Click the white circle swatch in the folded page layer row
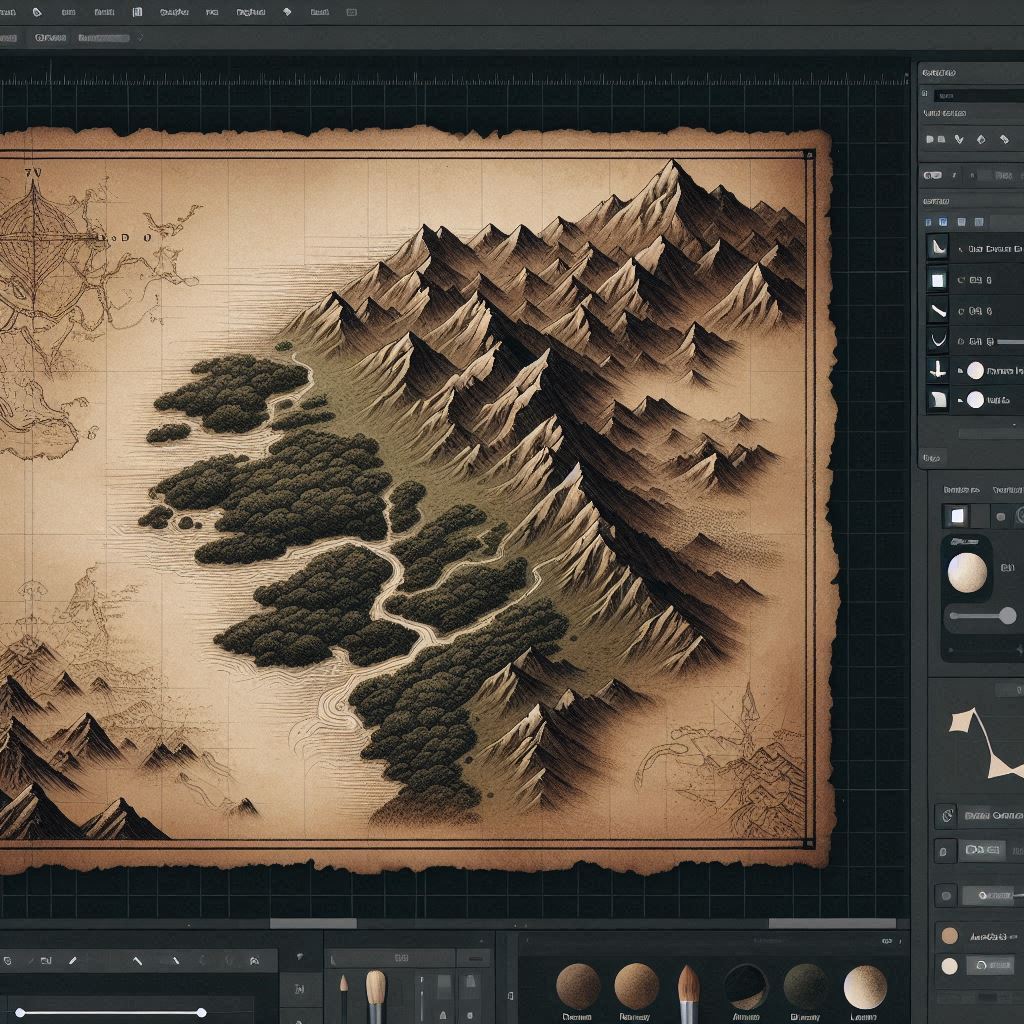The width and height of the screenshot is (1024, 1024). [975, 400]
